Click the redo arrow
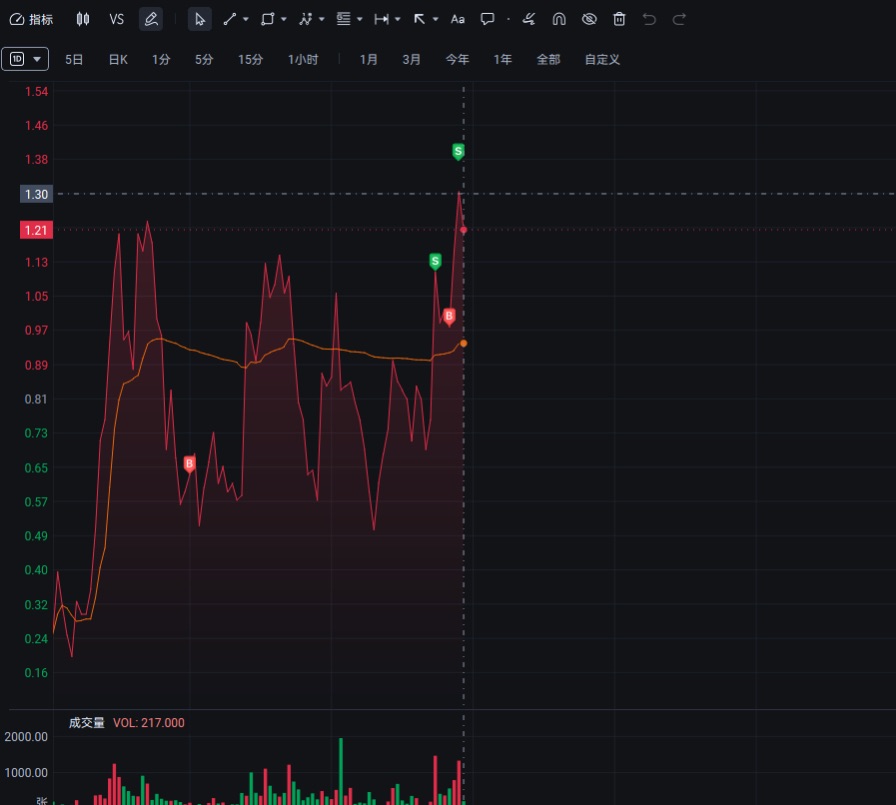This screenshot has height=805, width=896. (x=679, y=19)
